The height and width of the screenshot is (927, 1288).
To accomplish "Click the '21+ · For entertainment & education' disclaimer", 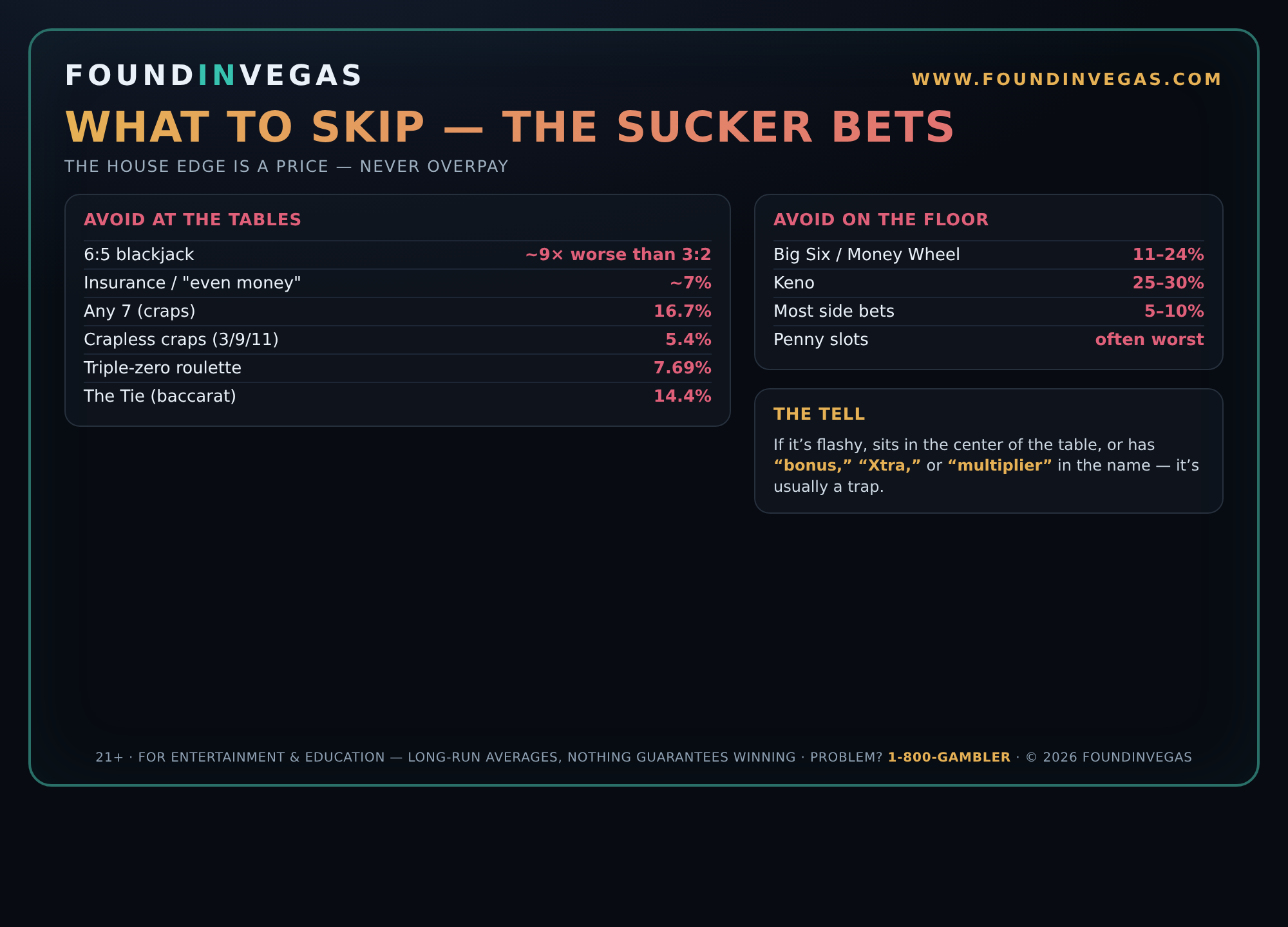I will point(240,758).
